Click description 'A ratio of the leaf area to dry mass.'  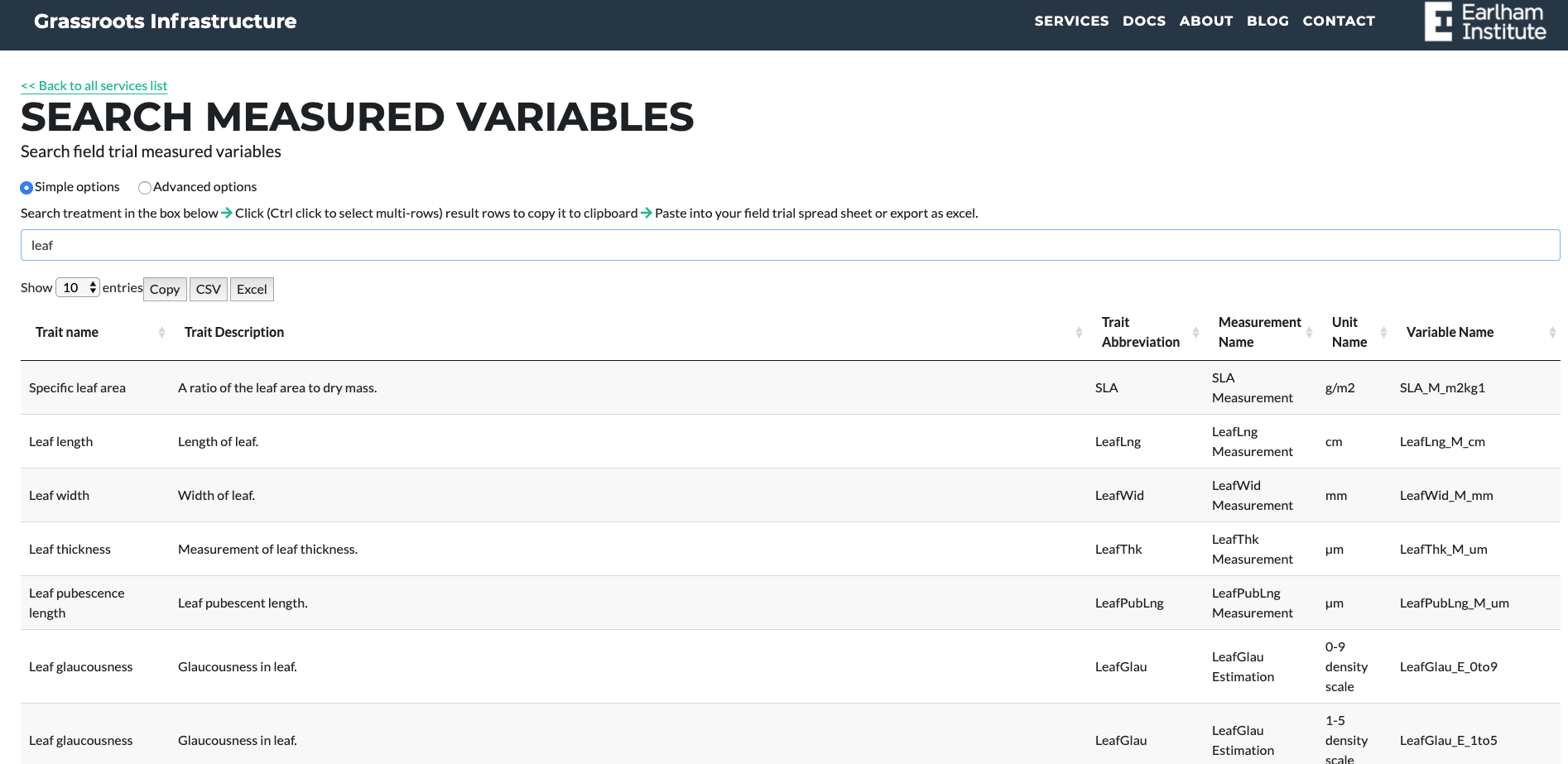[x=277, y=387]
